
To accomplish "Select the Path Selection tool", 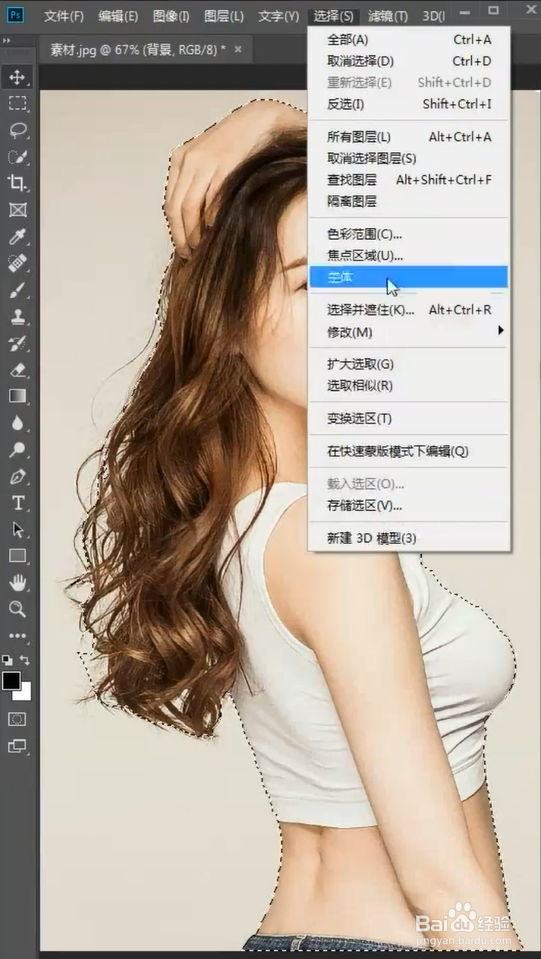I will coord(17,530).
